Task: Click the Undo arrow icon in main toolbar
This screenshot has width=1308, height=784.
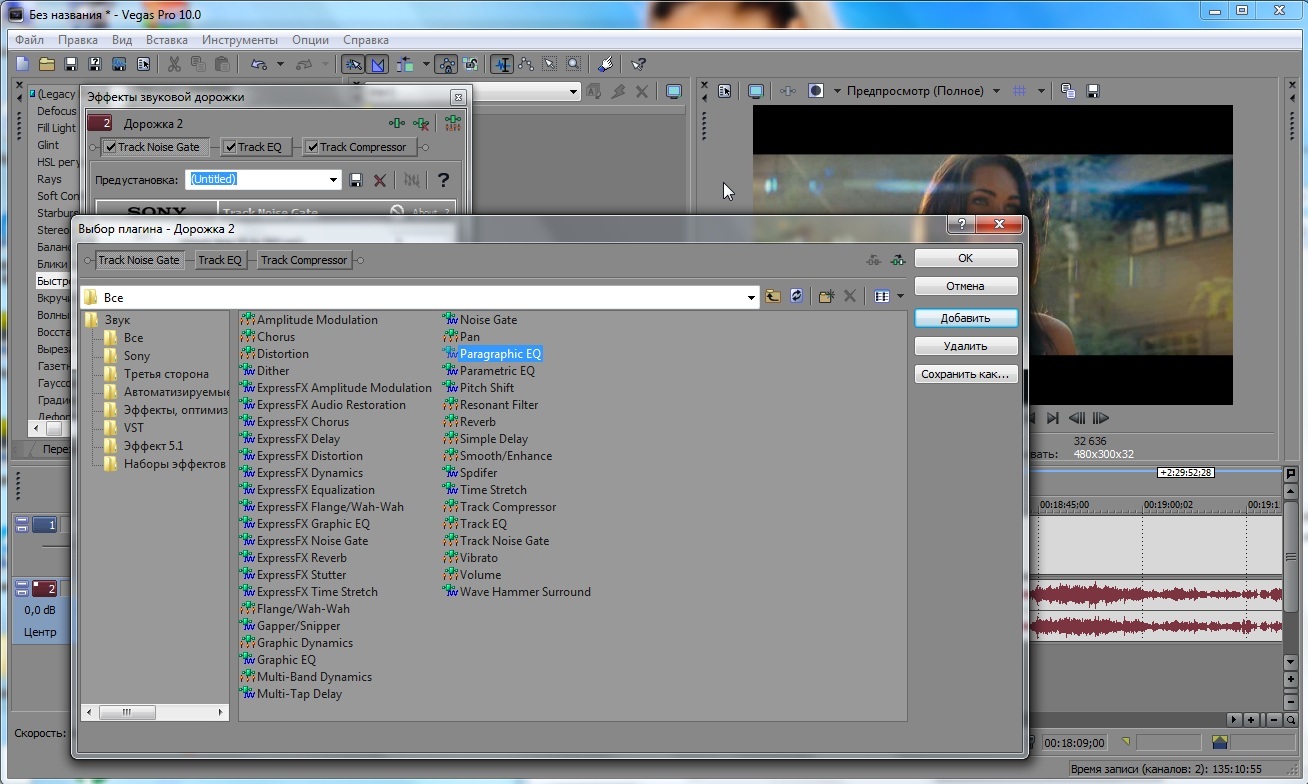Action: tap(259, 64)
